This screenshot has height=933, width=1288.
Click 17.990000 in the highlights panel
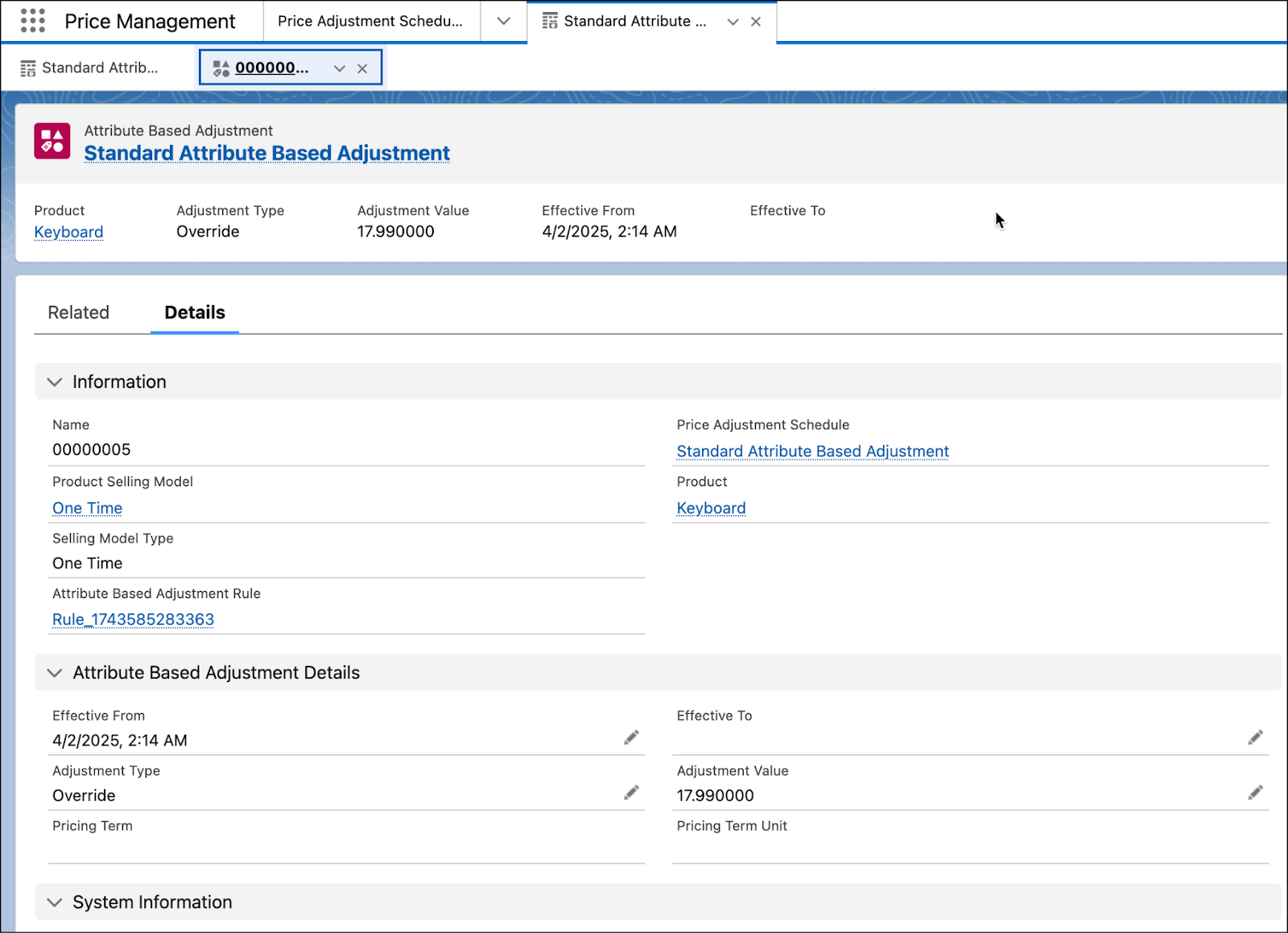396,232
